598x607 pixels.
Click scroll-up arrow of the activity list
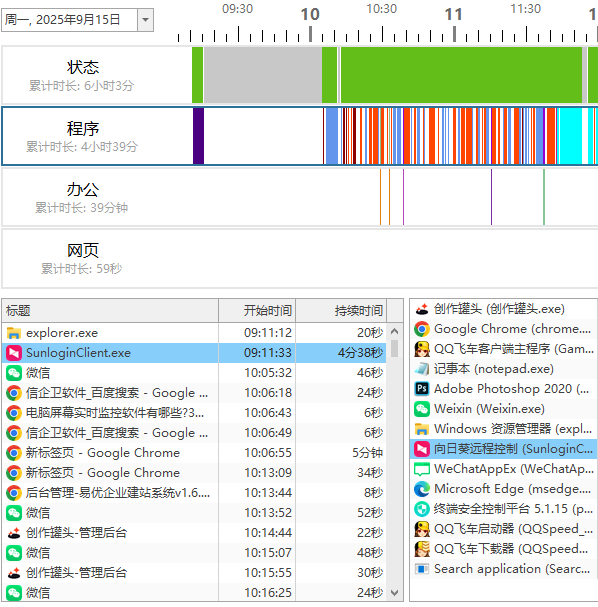(x=394, y=331)
